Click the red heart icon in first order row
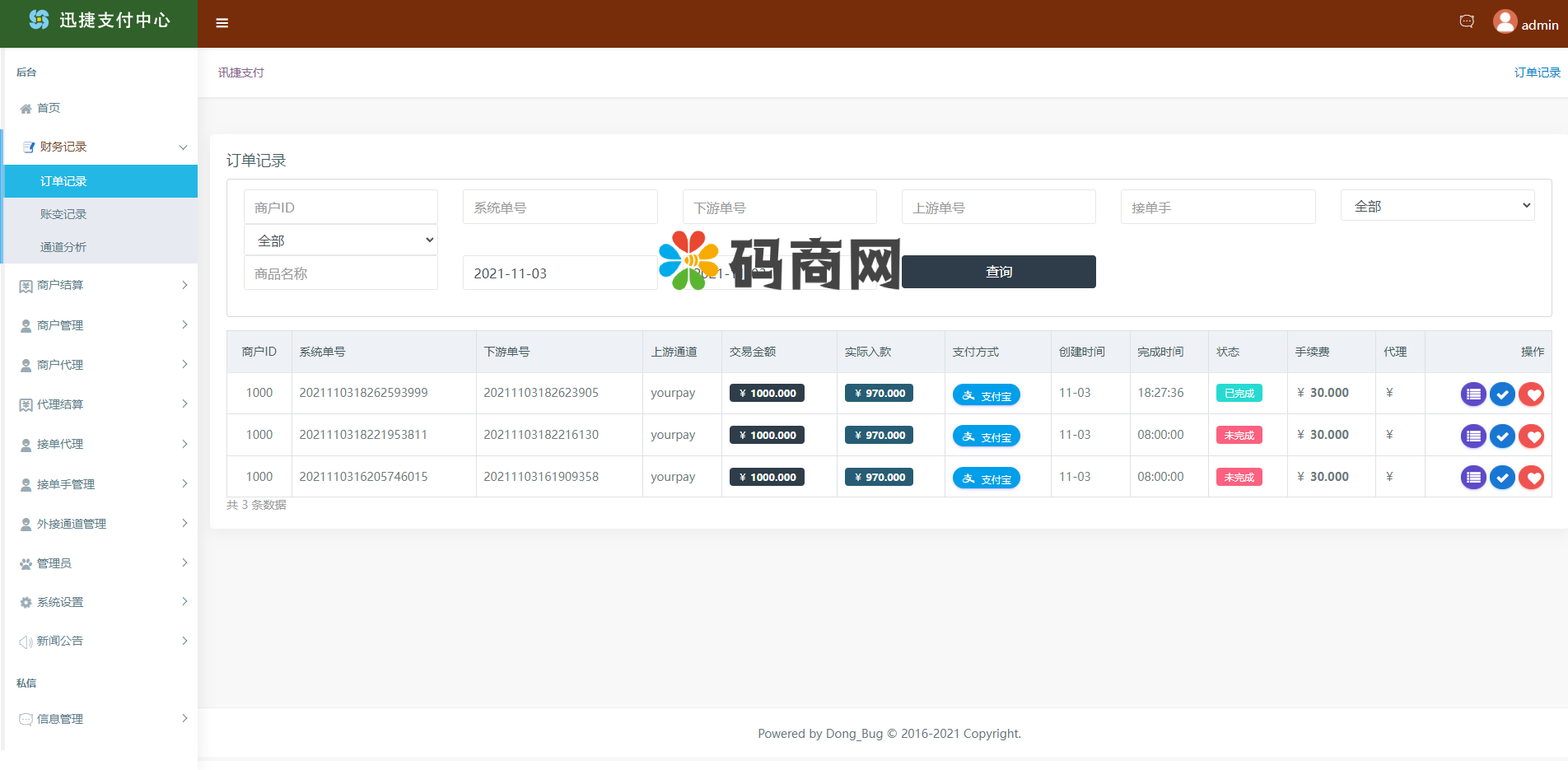Screen dimensions: 1568x770 1531,394
